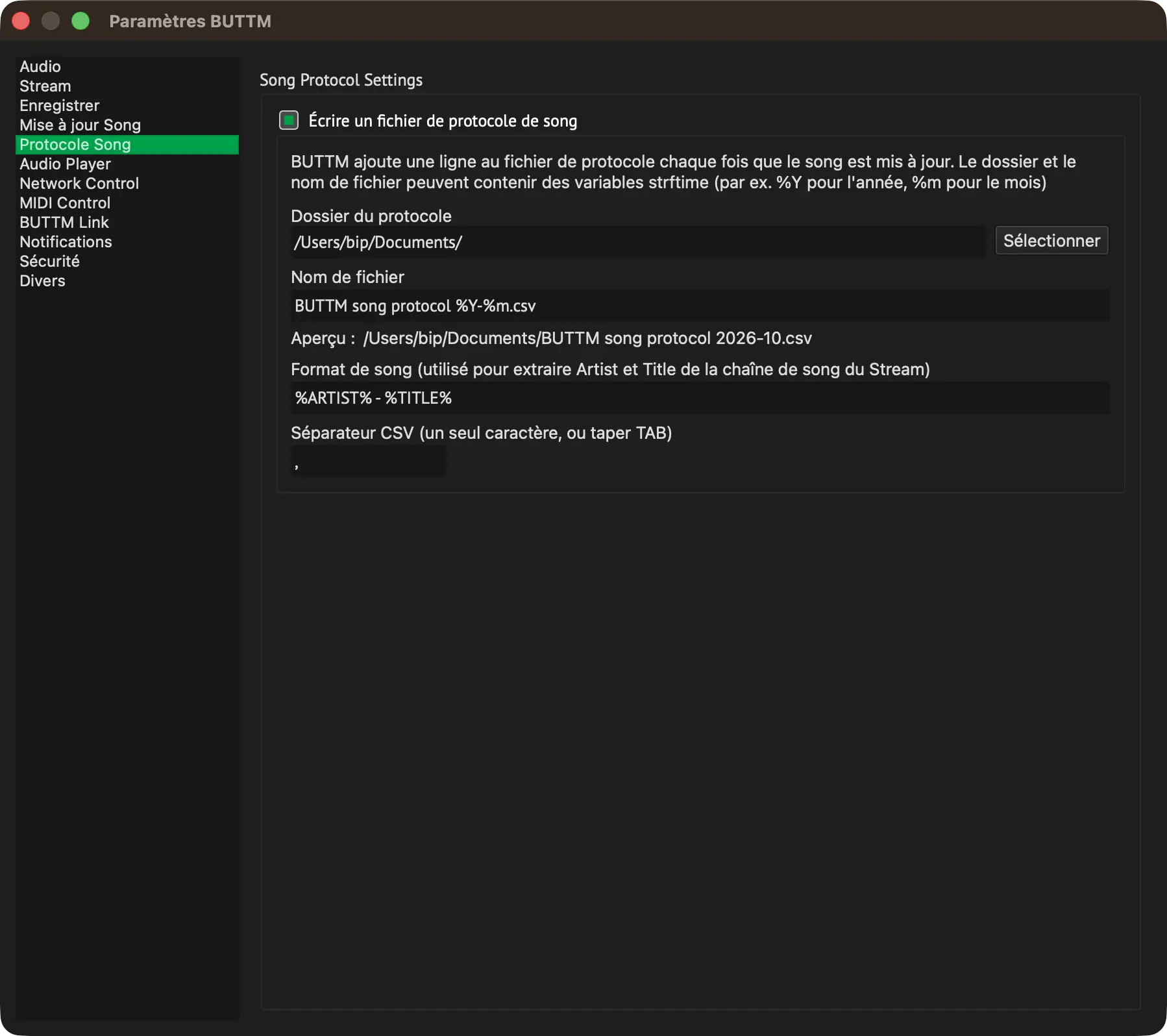The height and width of the screenshot is (1036, 1167).
Task: Open MIDI Control section
Action: click(x=127, y=203)
